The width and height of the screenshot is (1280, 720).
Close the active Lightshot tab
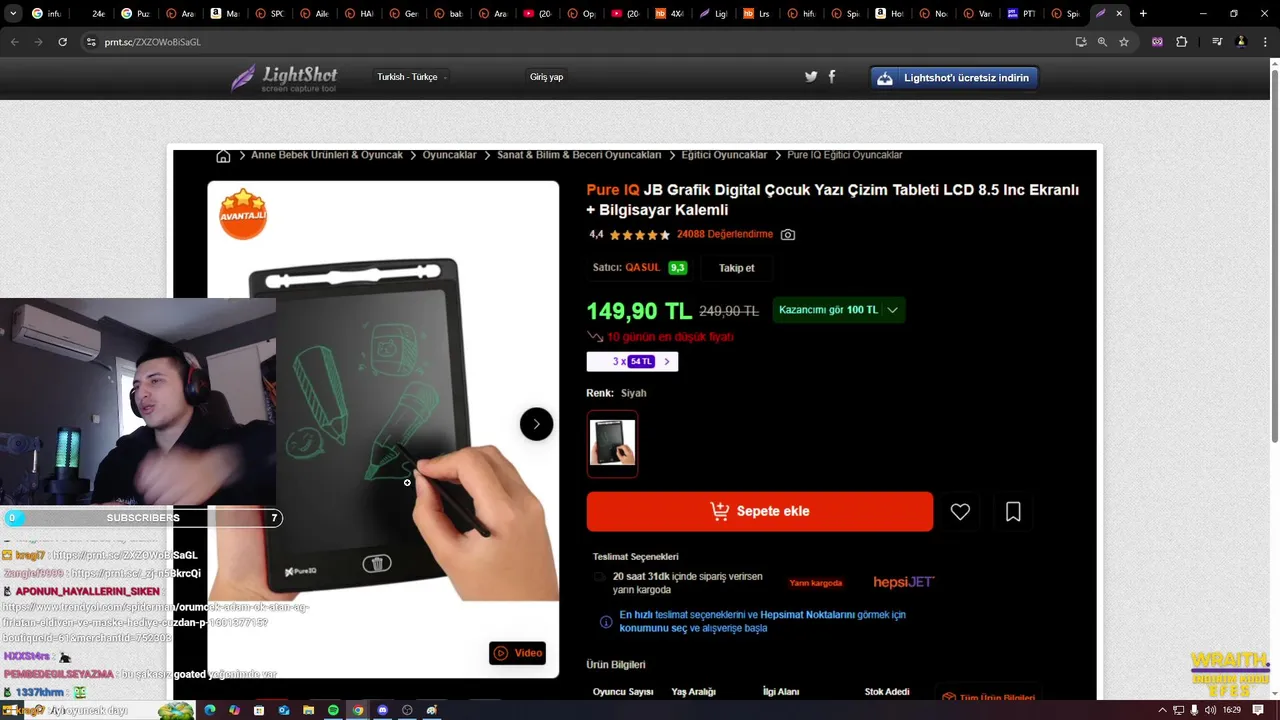[1121, 14]
